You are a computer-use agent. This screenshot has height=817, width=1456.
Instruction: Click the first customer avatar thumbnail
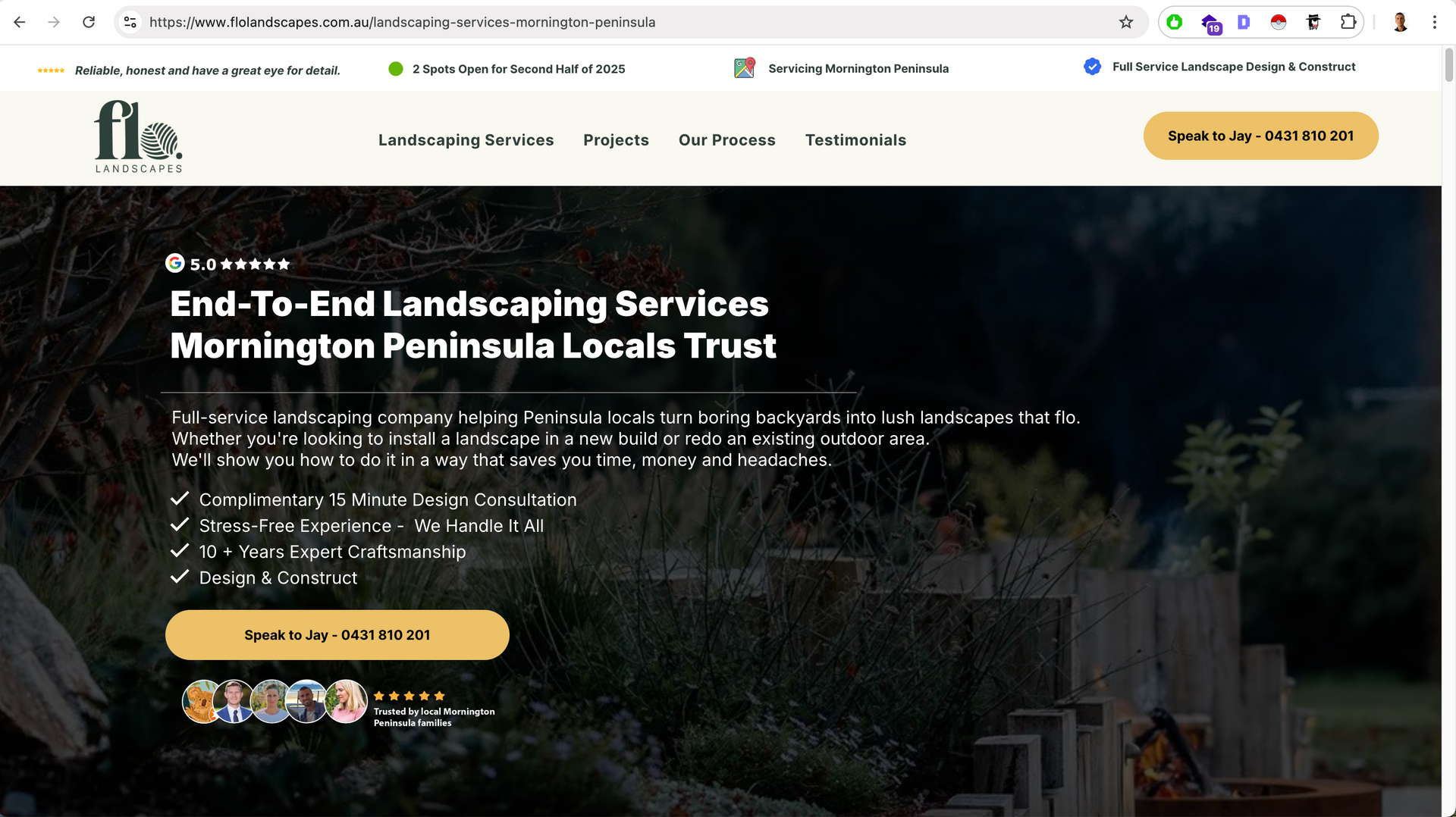tap(202, 701)
